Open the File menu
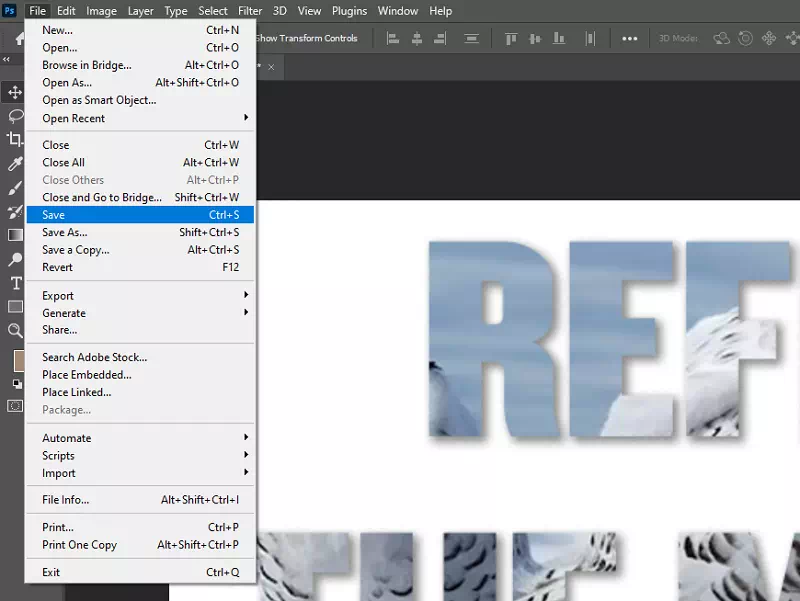 (x=37, y=11)
